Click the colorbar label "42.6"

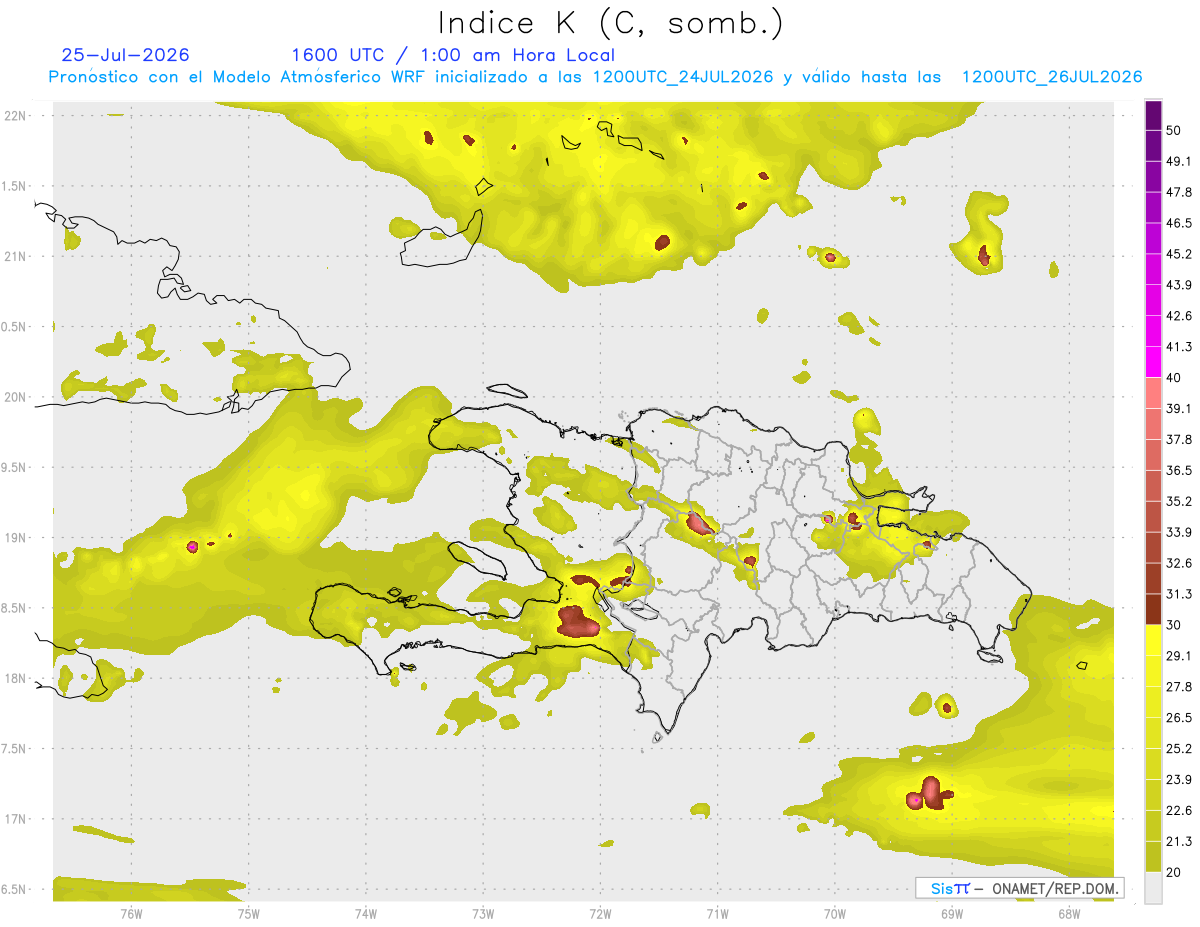(1179, 316)
